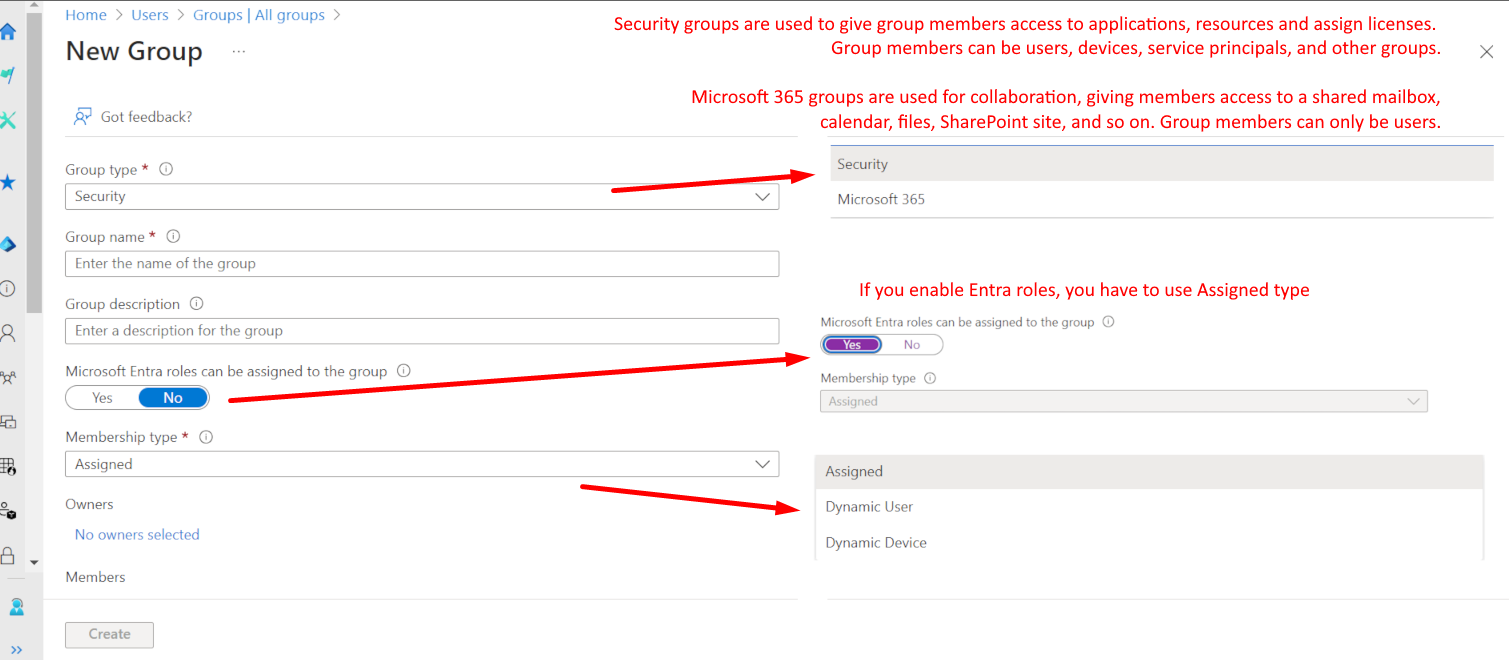The image size is (1509, 660).
Task: Choose Microsoft 365 group type option
Action: pyautogui.click(x=881, y=199)
